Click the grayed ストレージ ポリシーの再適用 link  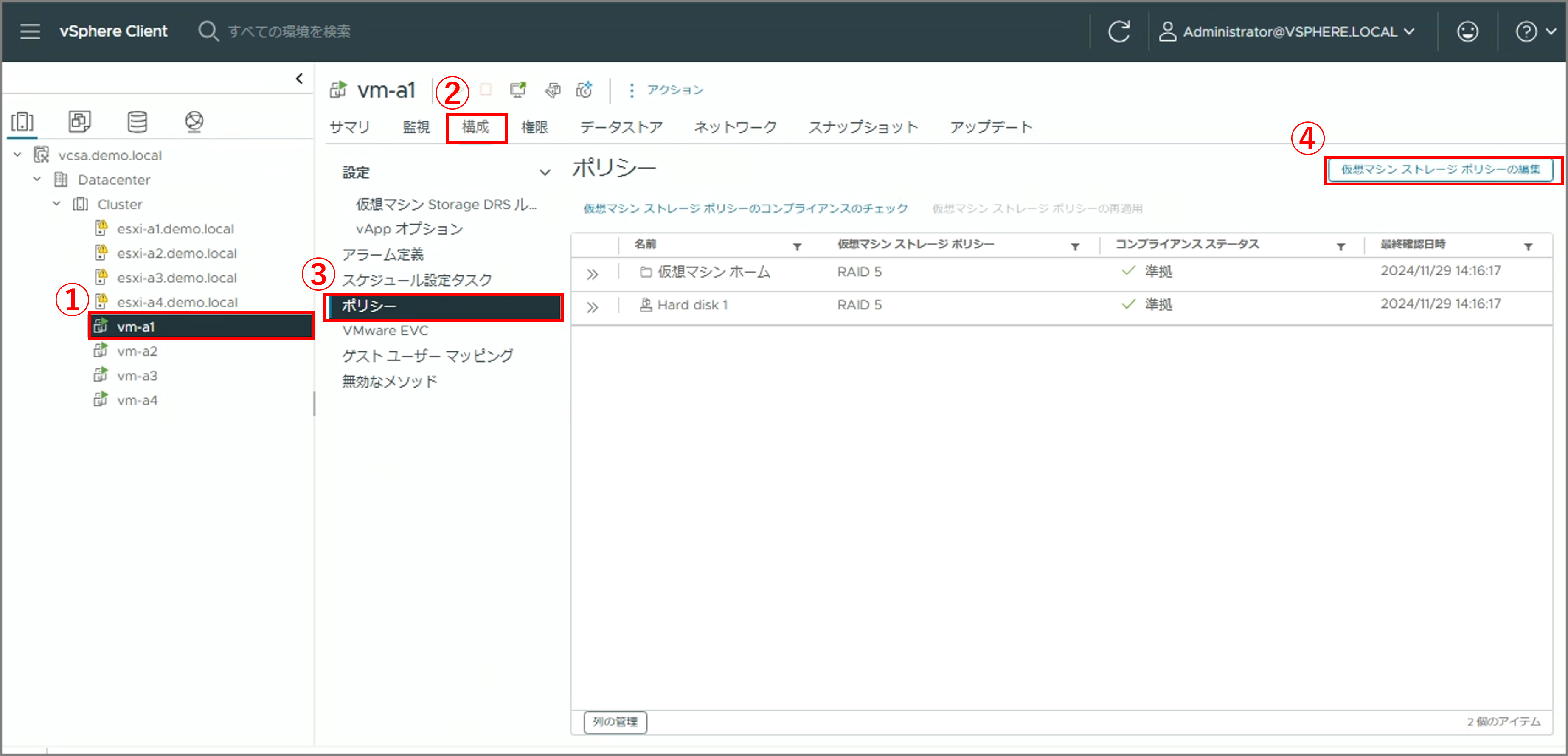[1037, 208]
